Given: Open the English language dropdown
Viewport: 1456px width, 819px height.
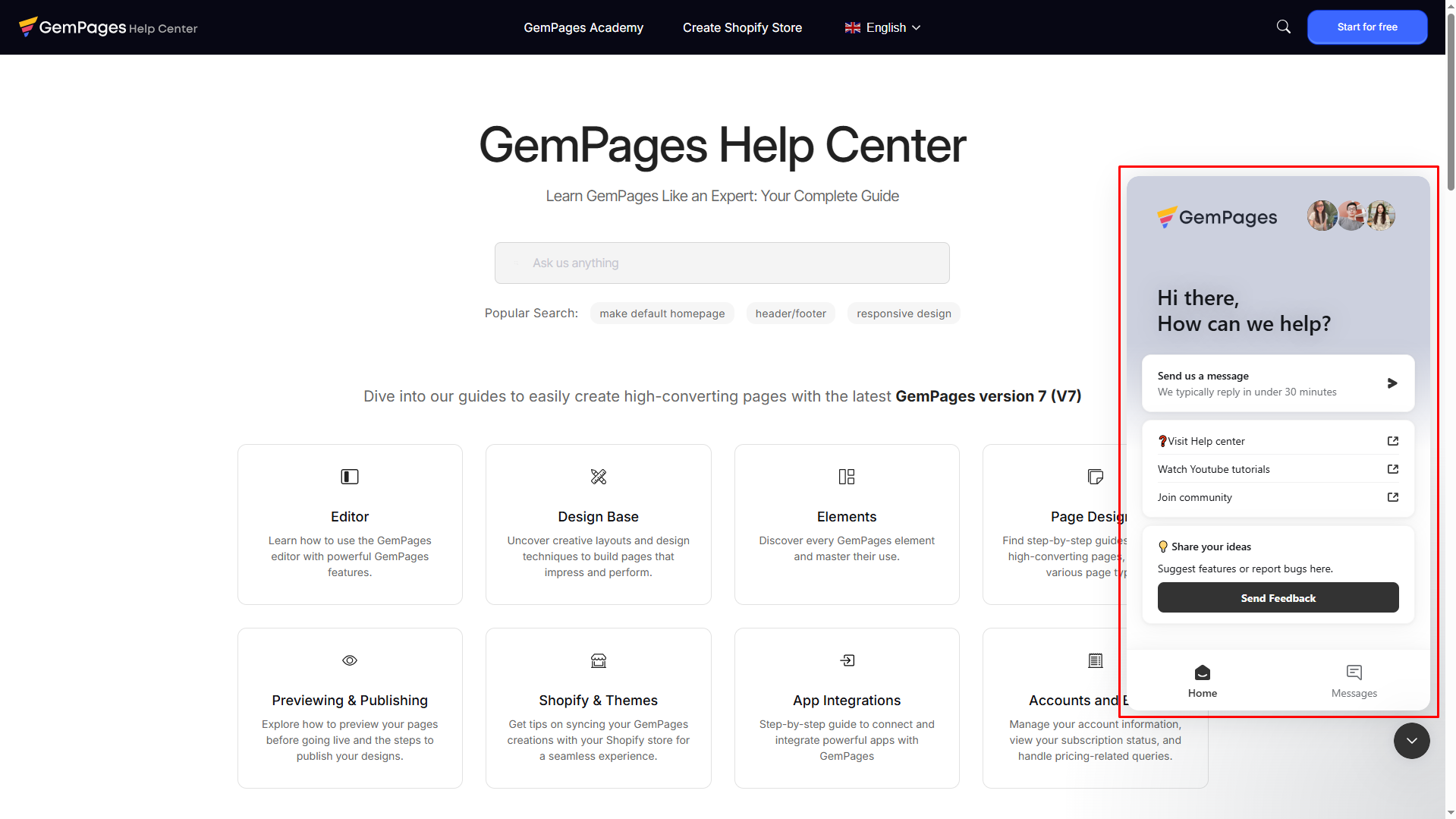Looking at the screenshot, I should tap(882, 27).
